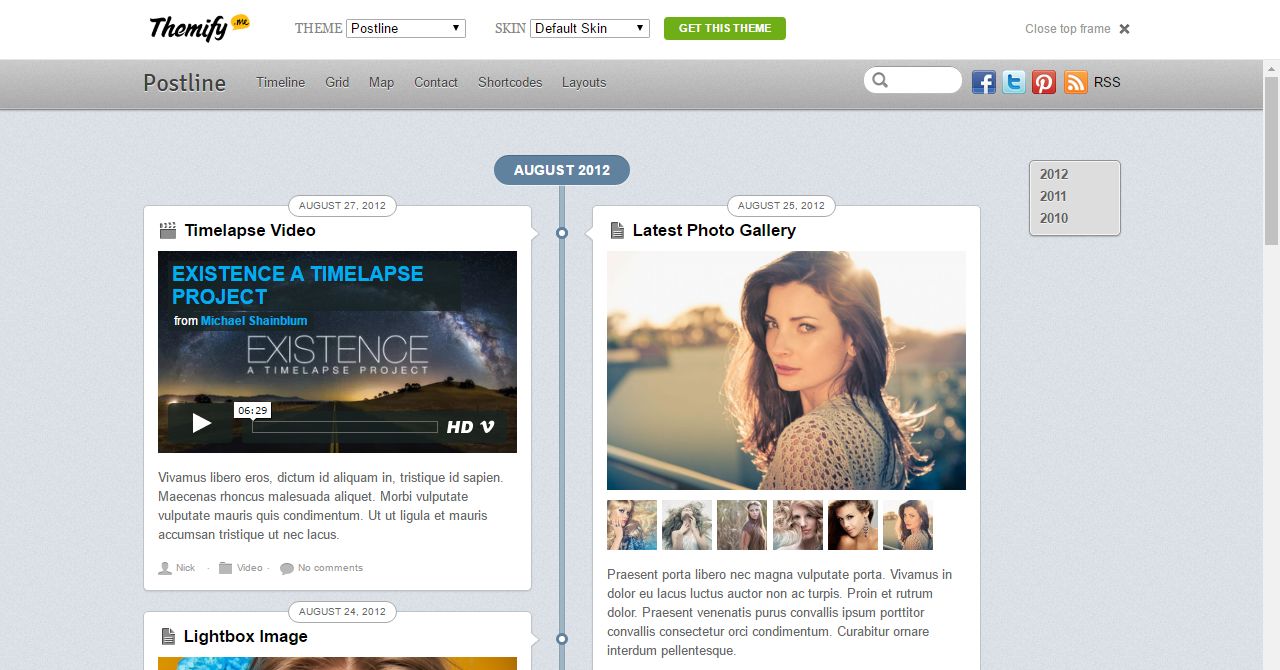1280x670 pixels.
Task: Click the 06:29 video duration label
Action: [x=252, y=410]
